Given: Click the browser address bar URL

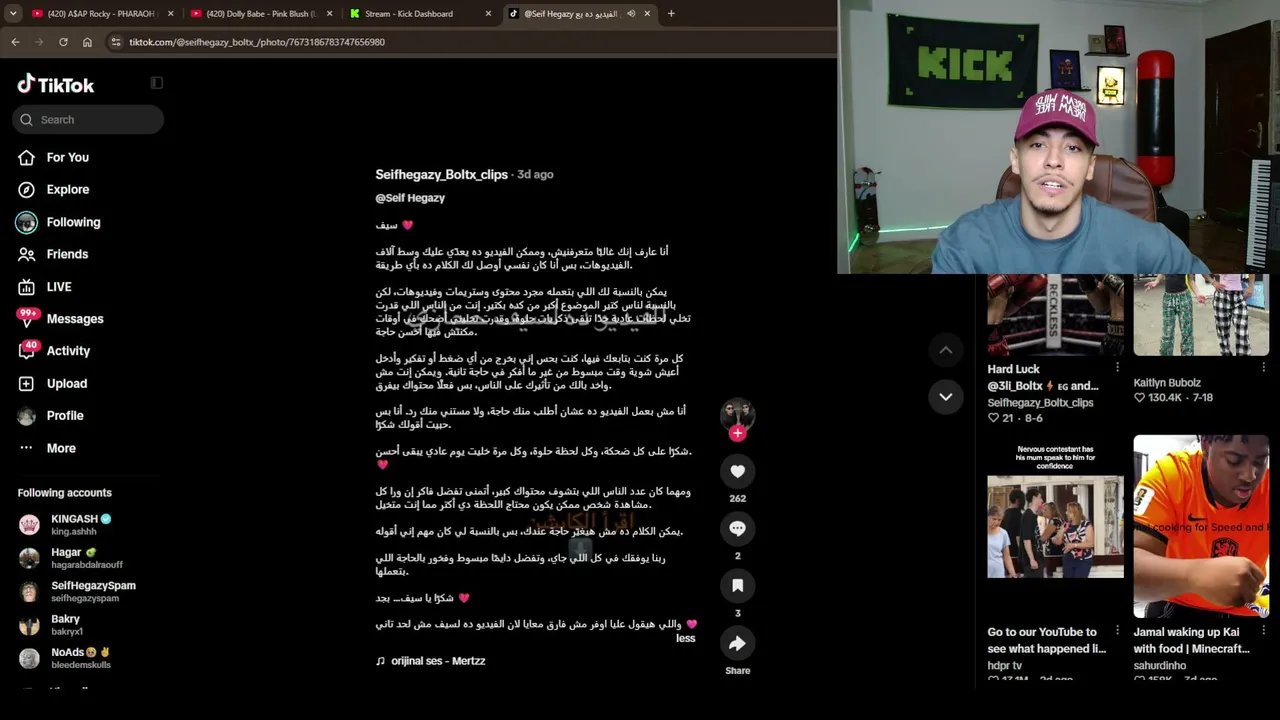Looking at the screenshot, I should (257, 42).
